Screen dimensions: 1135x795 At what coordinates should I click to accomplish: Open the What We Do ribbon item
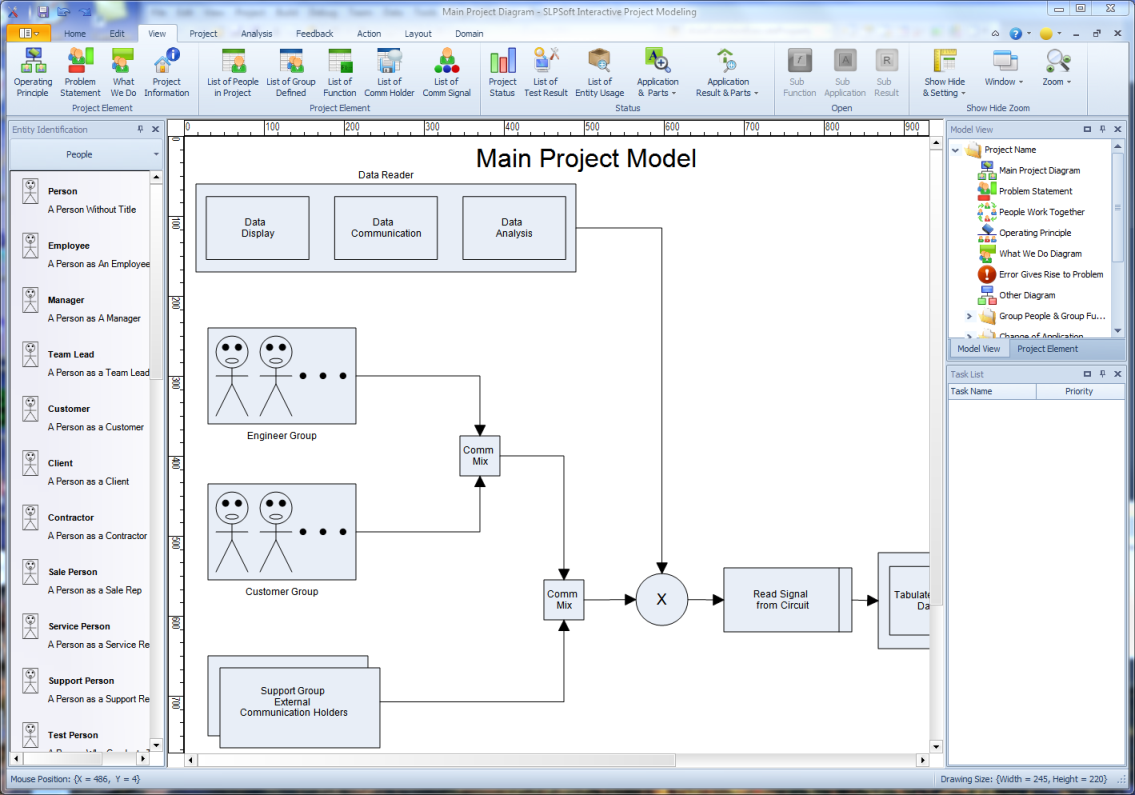click(123, 72)
